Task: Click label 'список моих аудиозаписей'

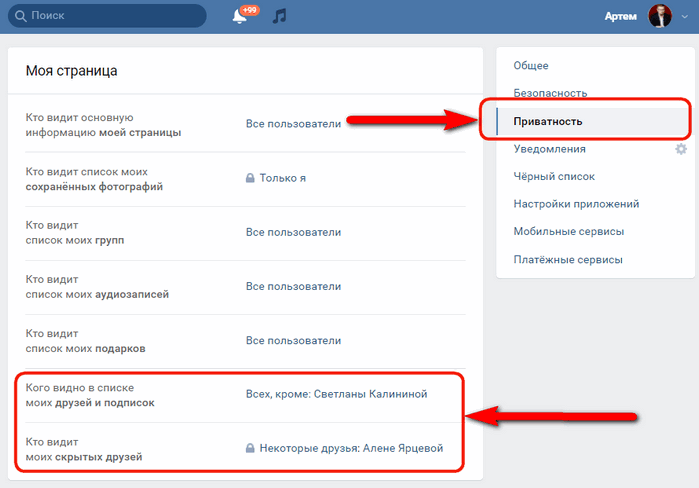Action: coord(97,295)
